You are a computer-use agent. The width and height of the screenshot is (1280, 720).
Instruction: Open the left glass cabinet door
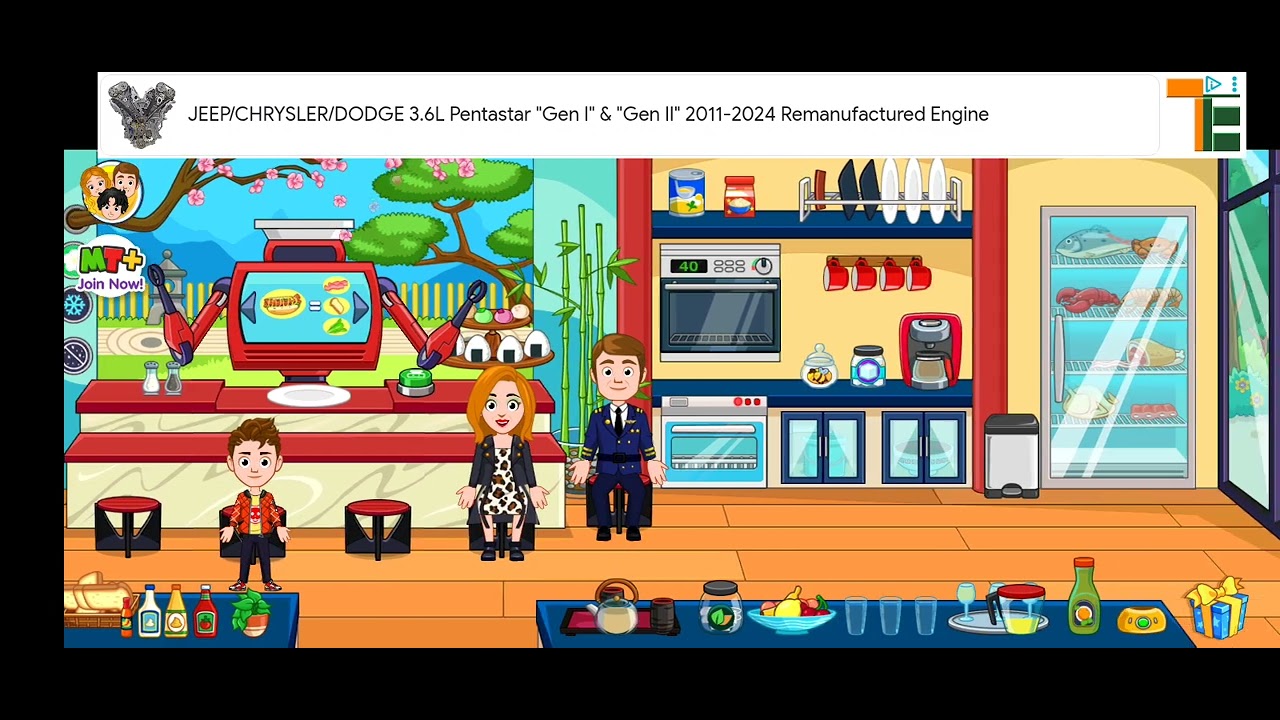pyautogui.click(x=822, y=447)
